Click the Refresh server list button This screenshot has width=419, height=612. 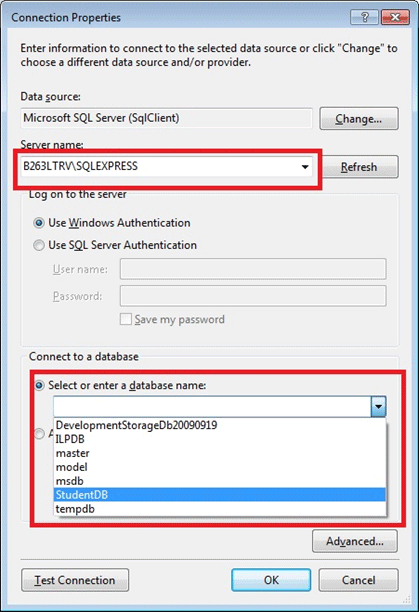coord(359,167)
